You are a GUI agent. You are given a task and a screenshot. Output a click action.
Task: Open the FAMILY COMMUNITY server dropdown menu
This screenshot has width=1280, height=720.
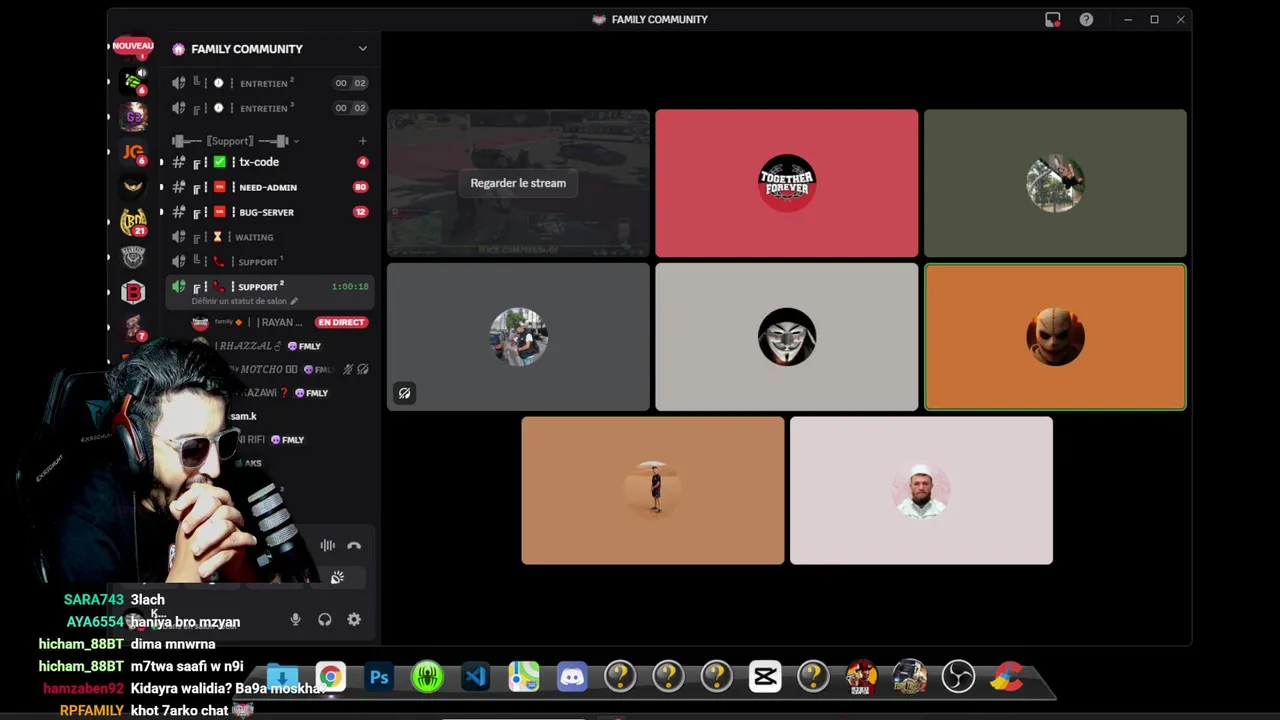(x=363, y=49)
